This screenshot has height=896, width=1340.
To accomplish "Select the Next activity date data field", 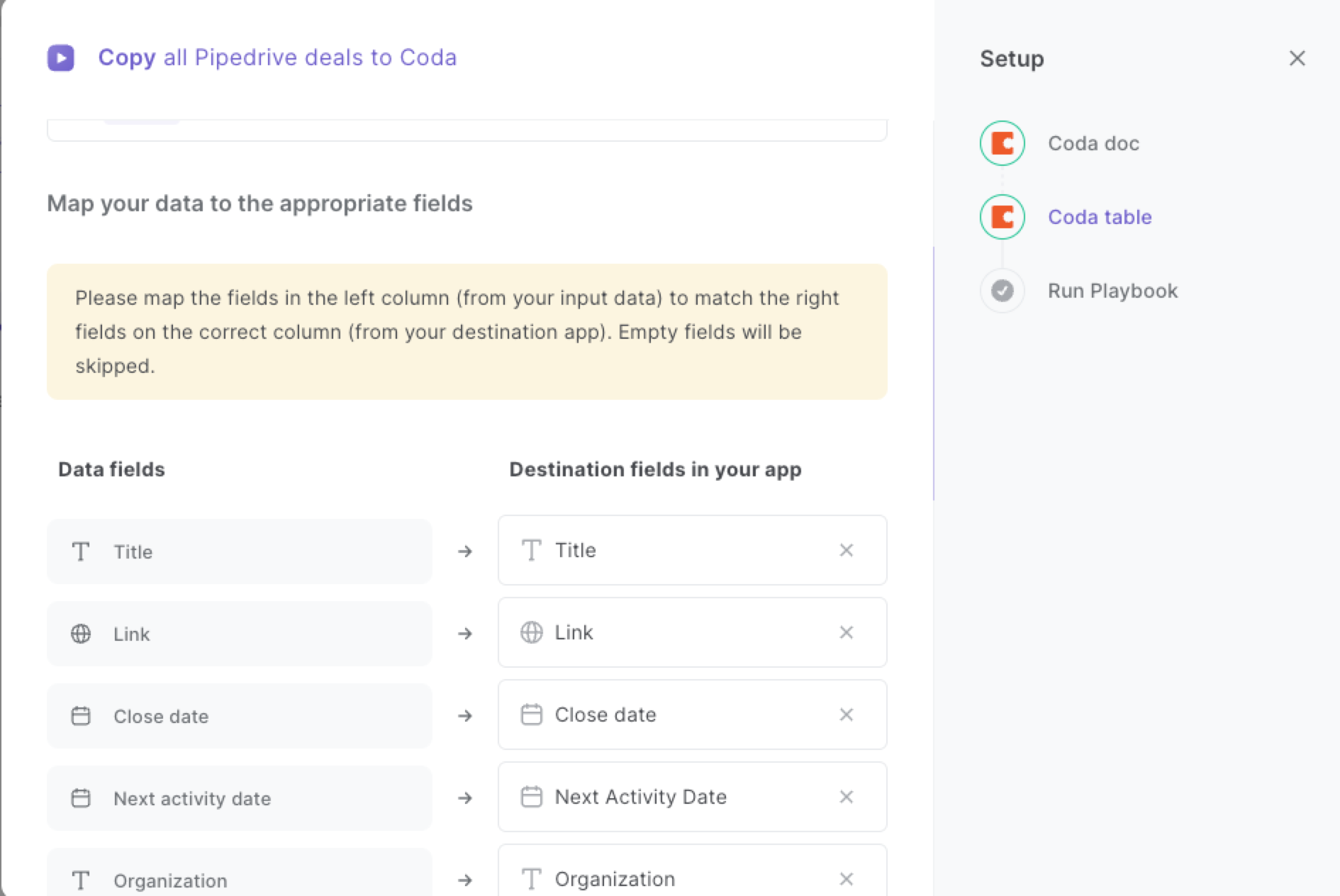I will pos(240,798).
